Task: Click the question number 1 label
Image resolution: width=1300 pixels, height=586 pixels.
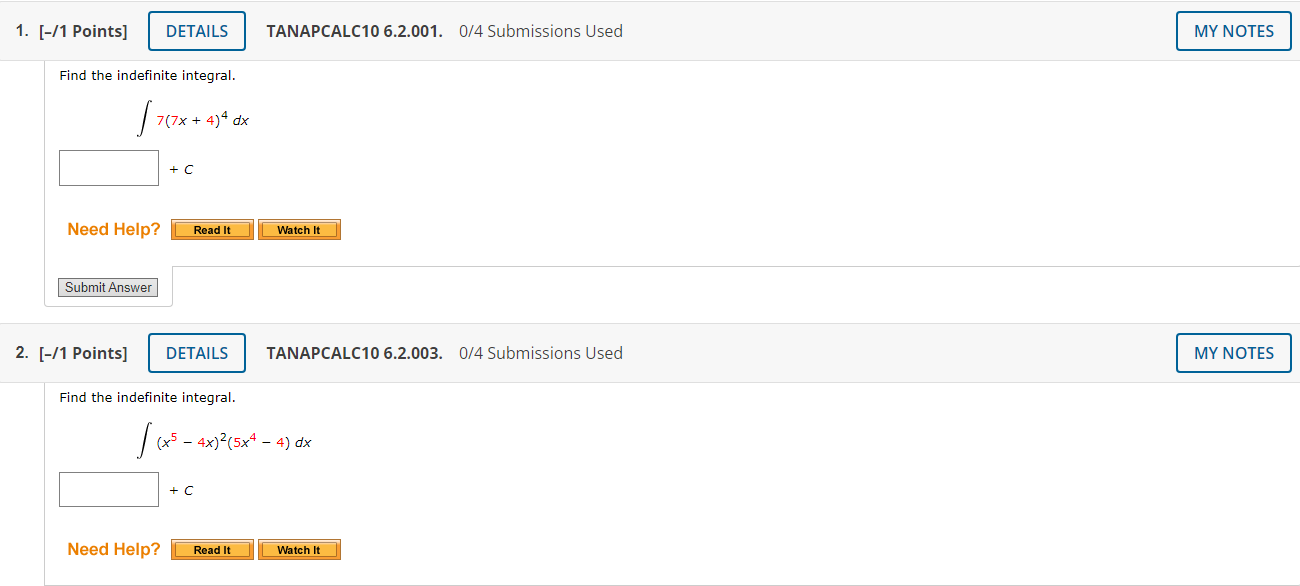Action: tap(18, 30)
